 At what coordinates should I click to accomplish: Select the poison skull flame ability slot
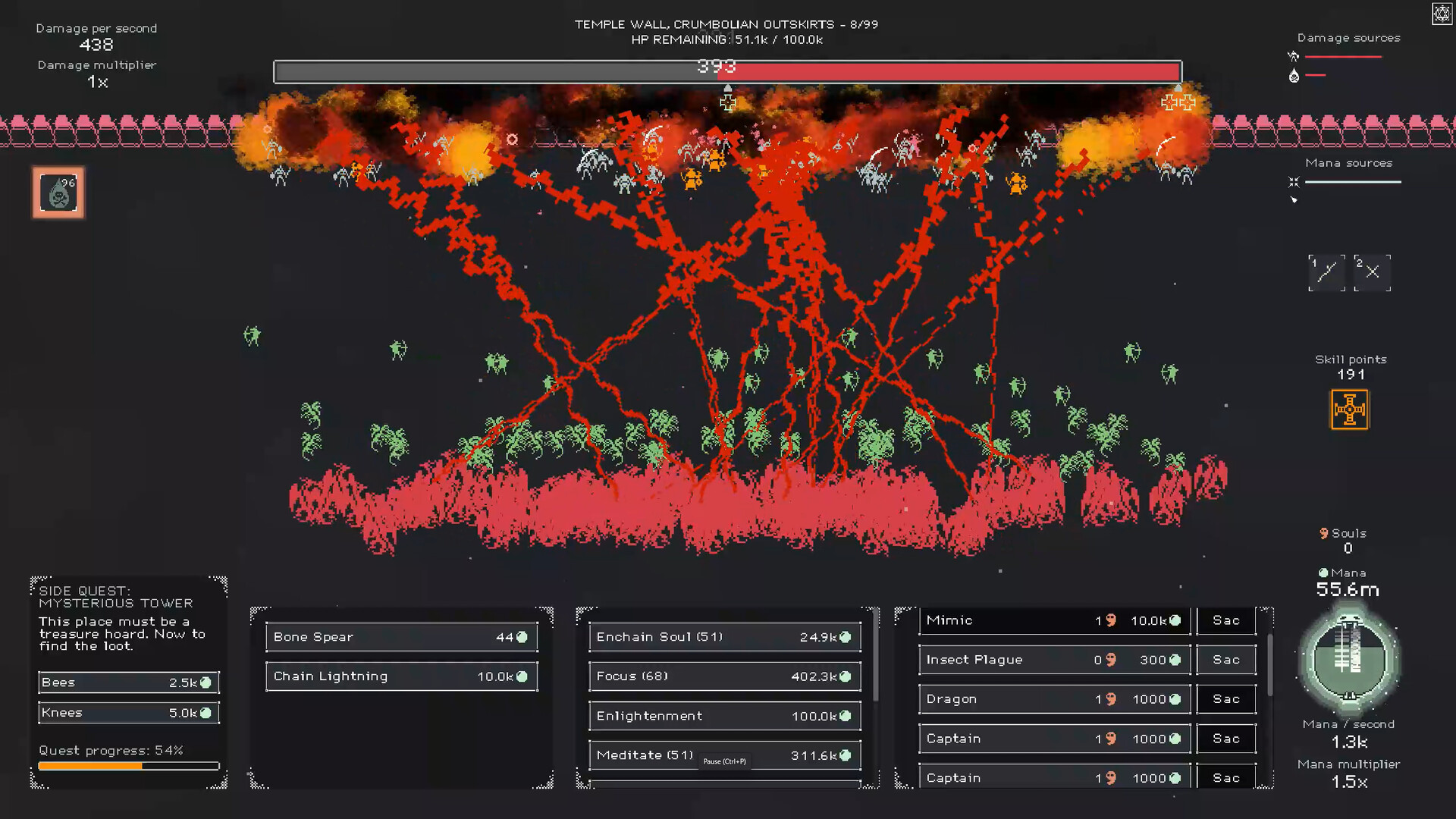(x=58, y=192)
